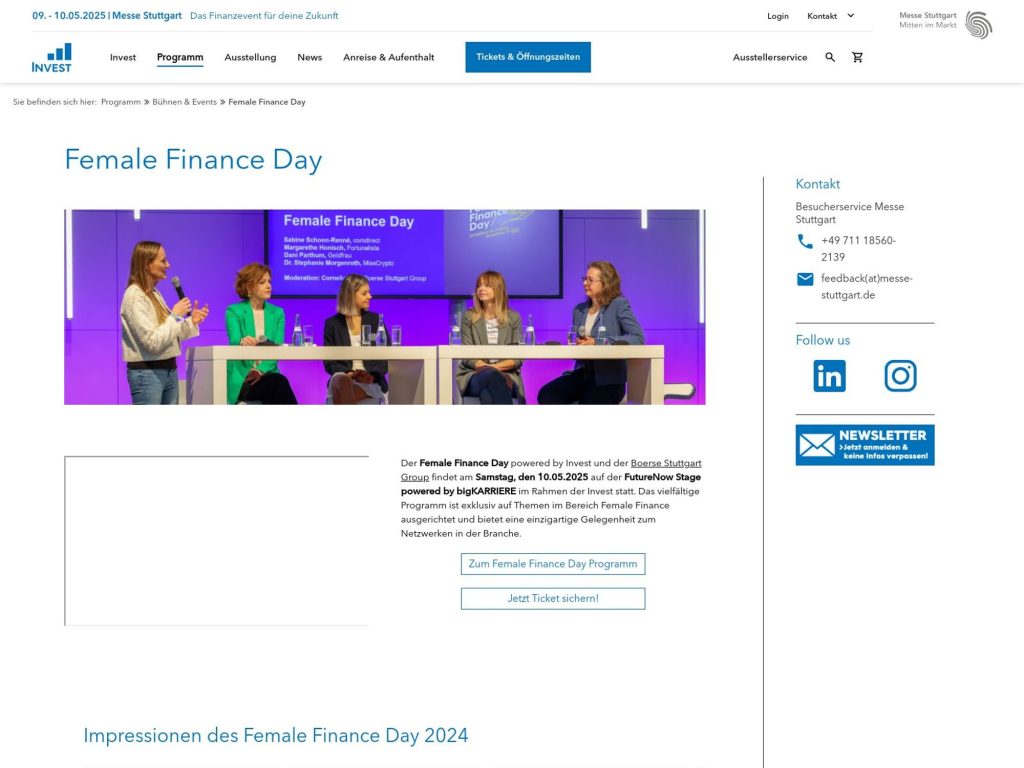Screen dimensions: 1024x768
Task: Open Zum Female Finance Day Programm
Action: (552, 563)
